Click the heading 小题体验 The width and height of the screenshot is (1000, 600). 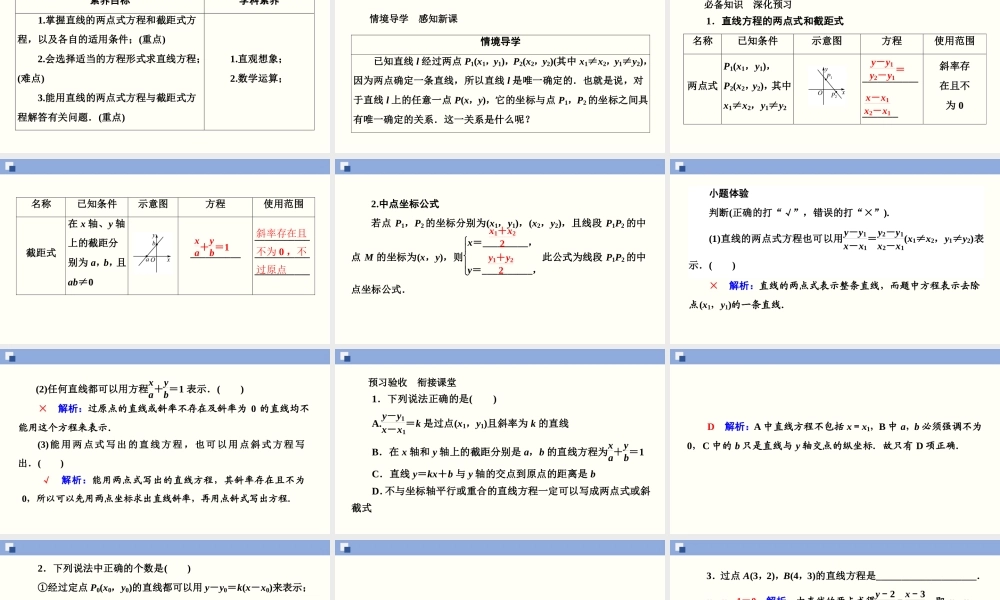pyautogui.click(x=728, y=193)
